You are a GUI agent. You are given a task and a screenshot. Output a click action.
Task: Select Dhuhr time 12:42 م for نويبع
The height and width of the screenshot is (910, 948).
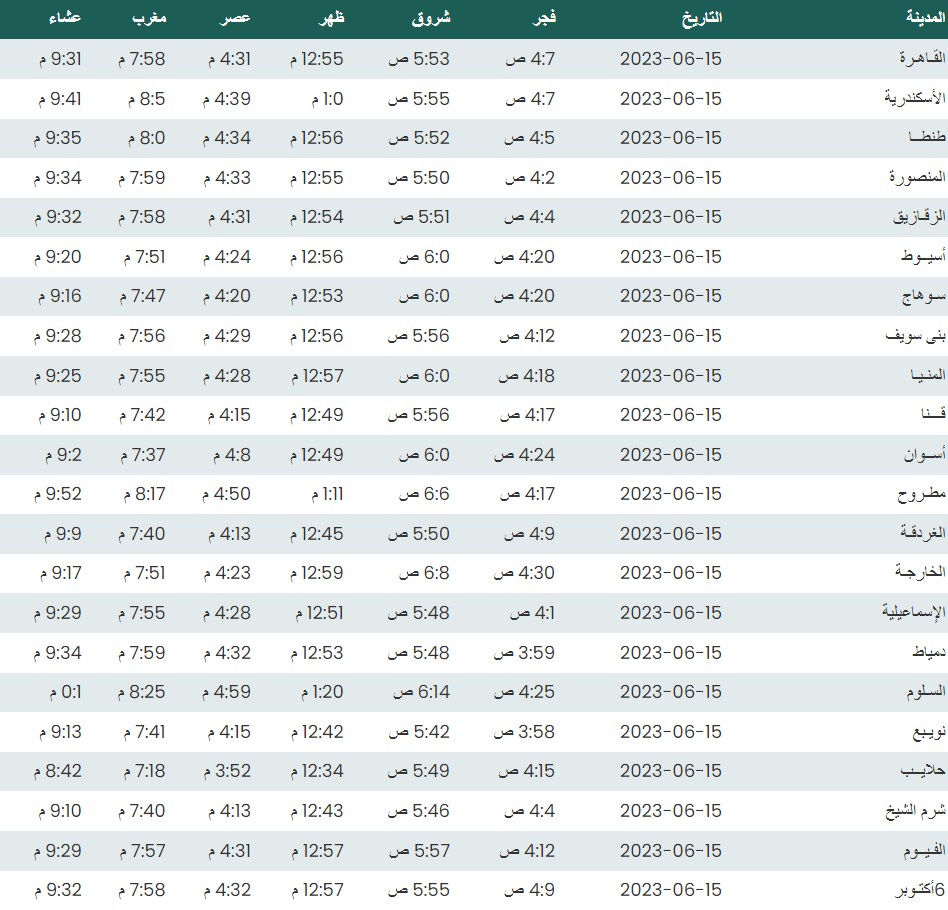click(x=316, y=732)
